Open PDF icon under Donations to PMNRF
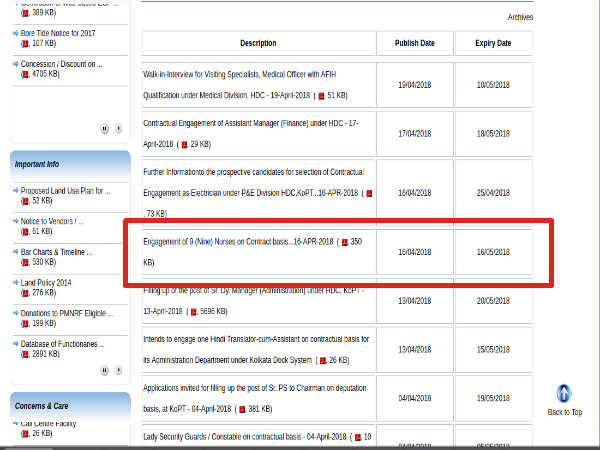 tap(25, 324)
